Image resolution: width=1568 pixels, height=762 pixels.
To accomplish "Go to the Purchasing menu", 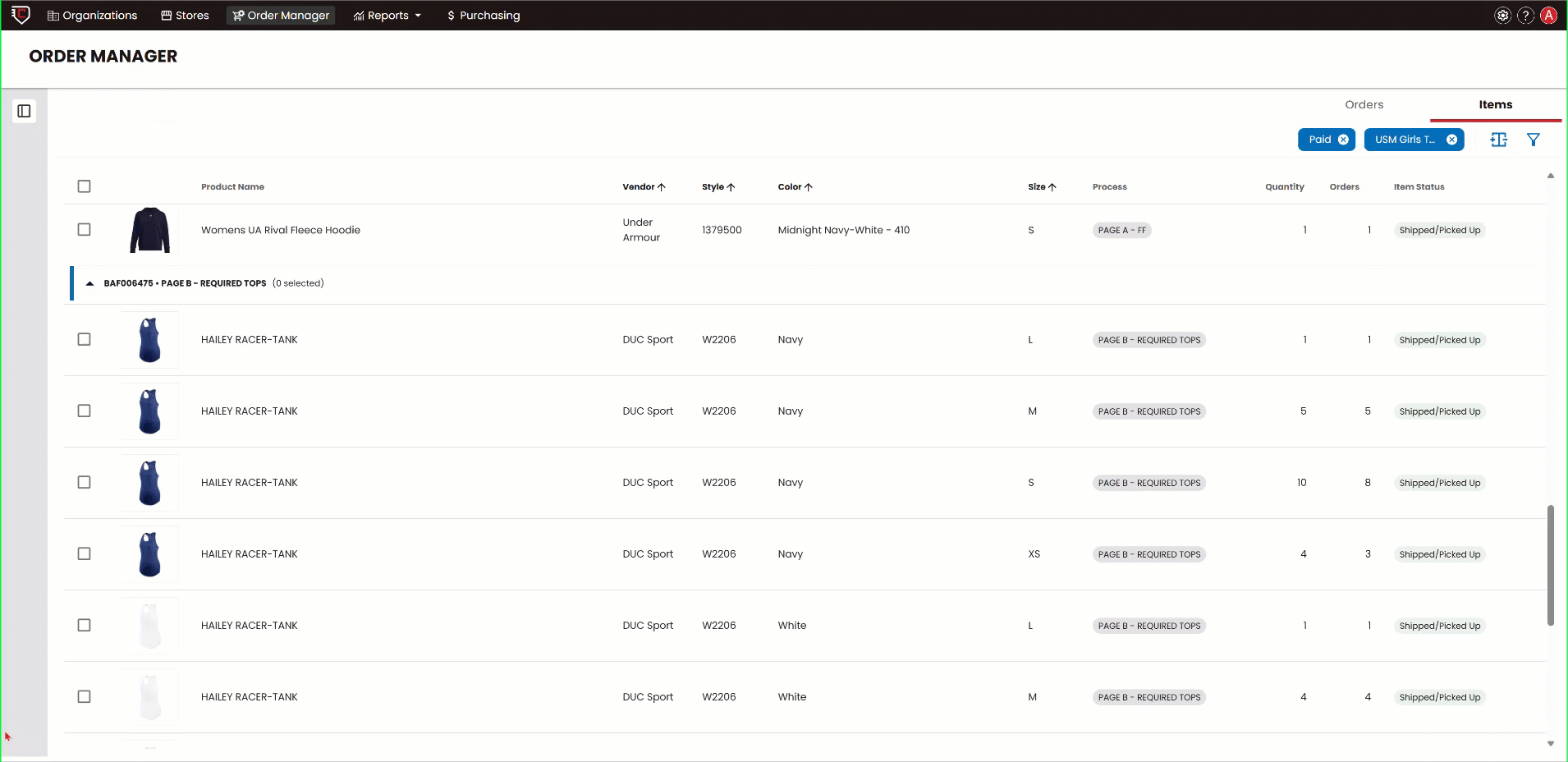I will 483,15.
